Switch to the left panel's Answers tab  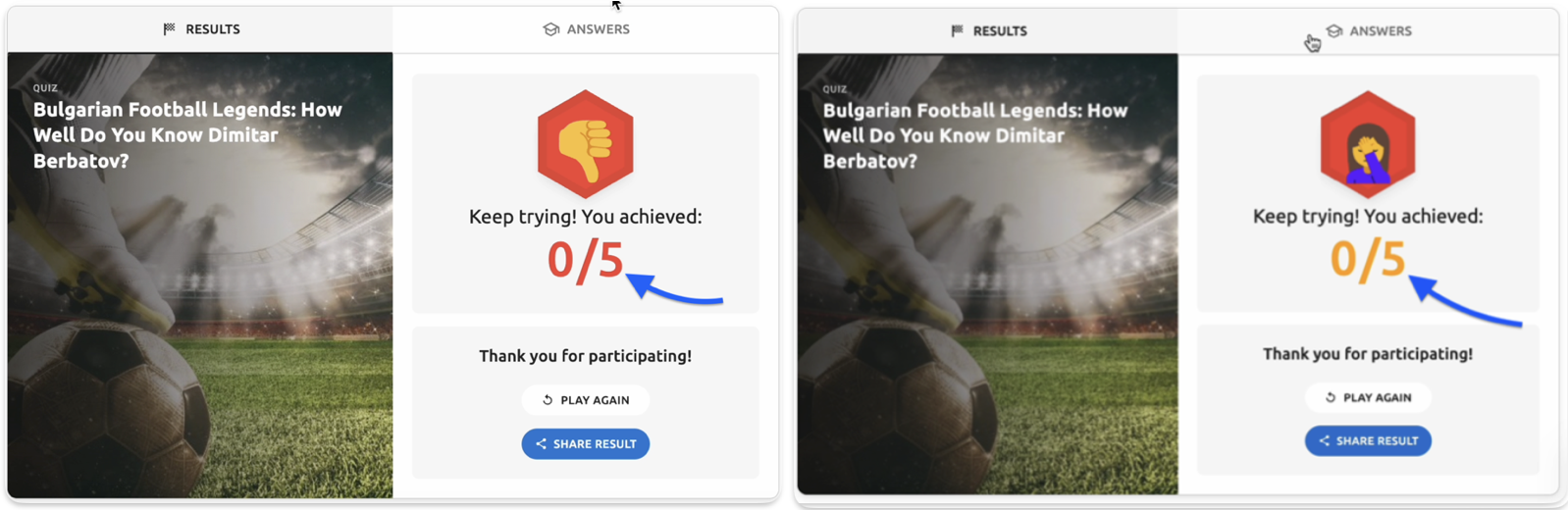click(x=587, y=29)
